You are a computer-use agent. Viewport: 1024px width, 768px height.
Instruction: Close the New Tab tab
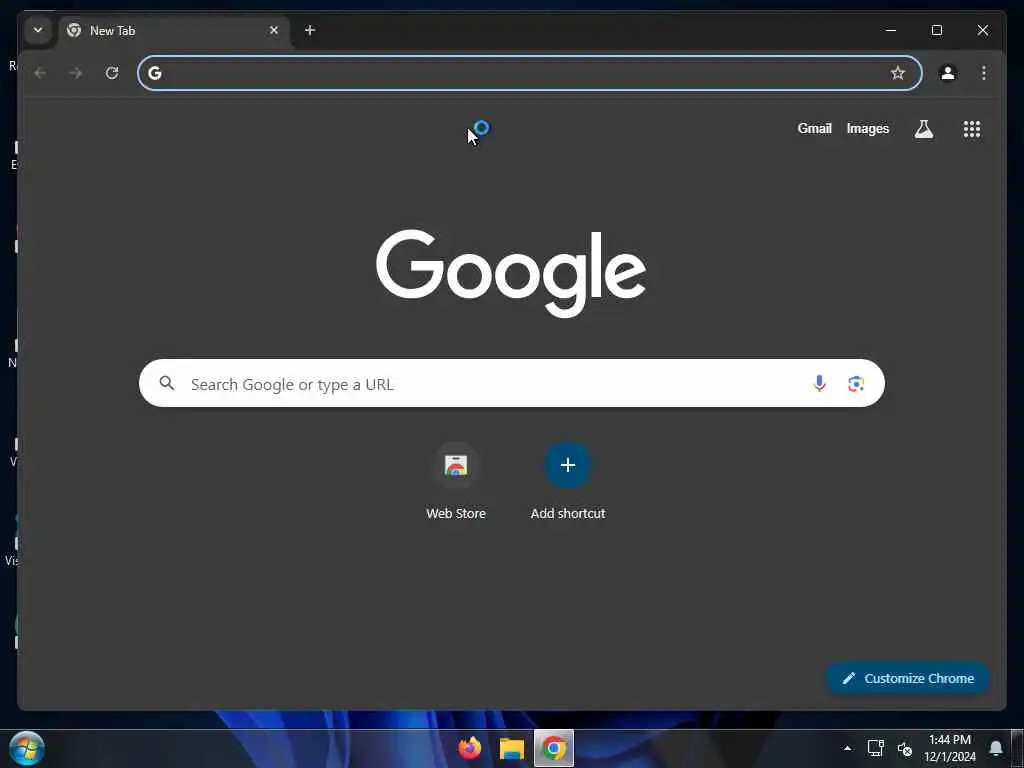[x=274, y=30]
